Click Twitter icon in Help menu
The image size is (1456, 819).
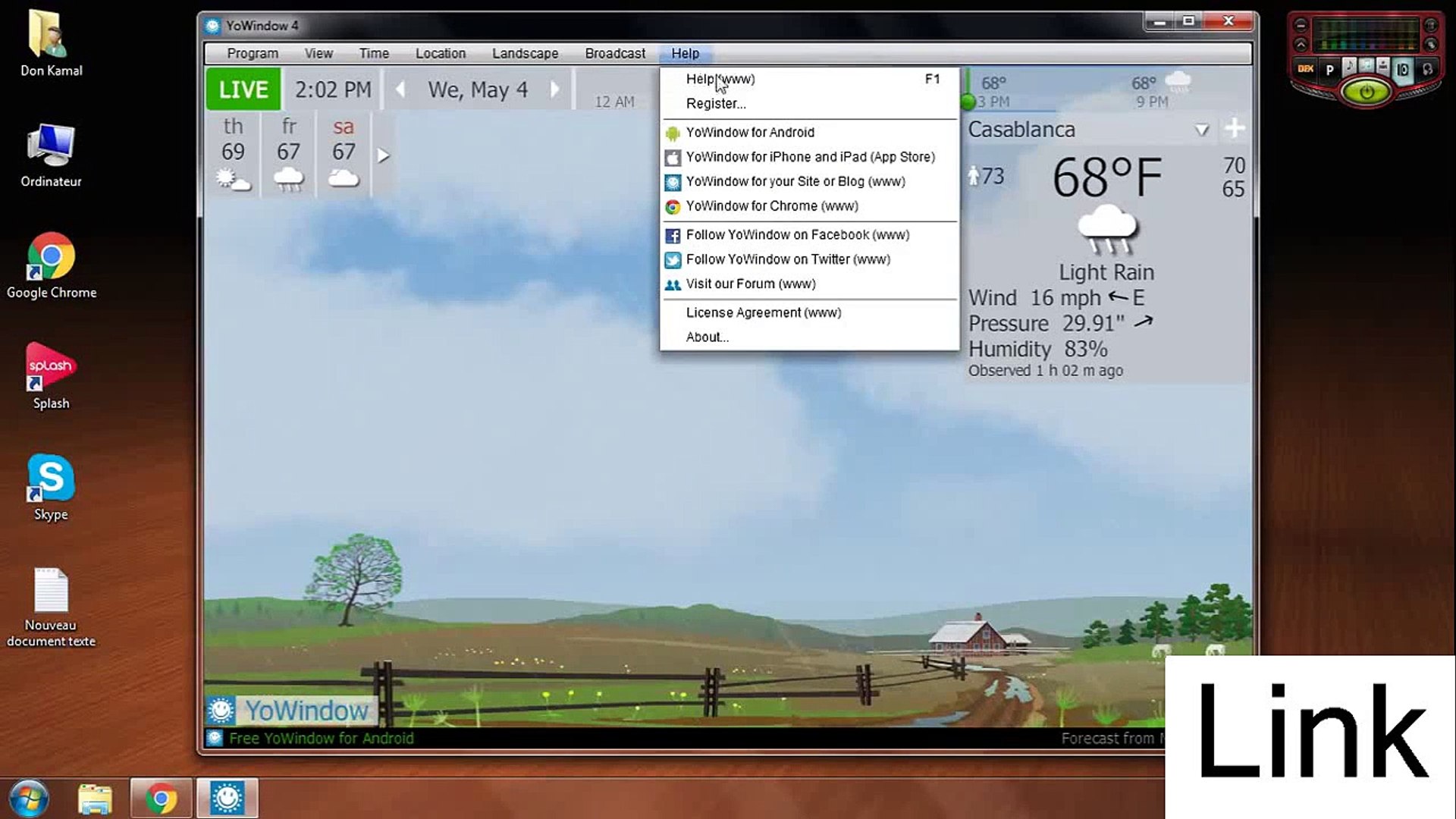click(x=673, y=260)
